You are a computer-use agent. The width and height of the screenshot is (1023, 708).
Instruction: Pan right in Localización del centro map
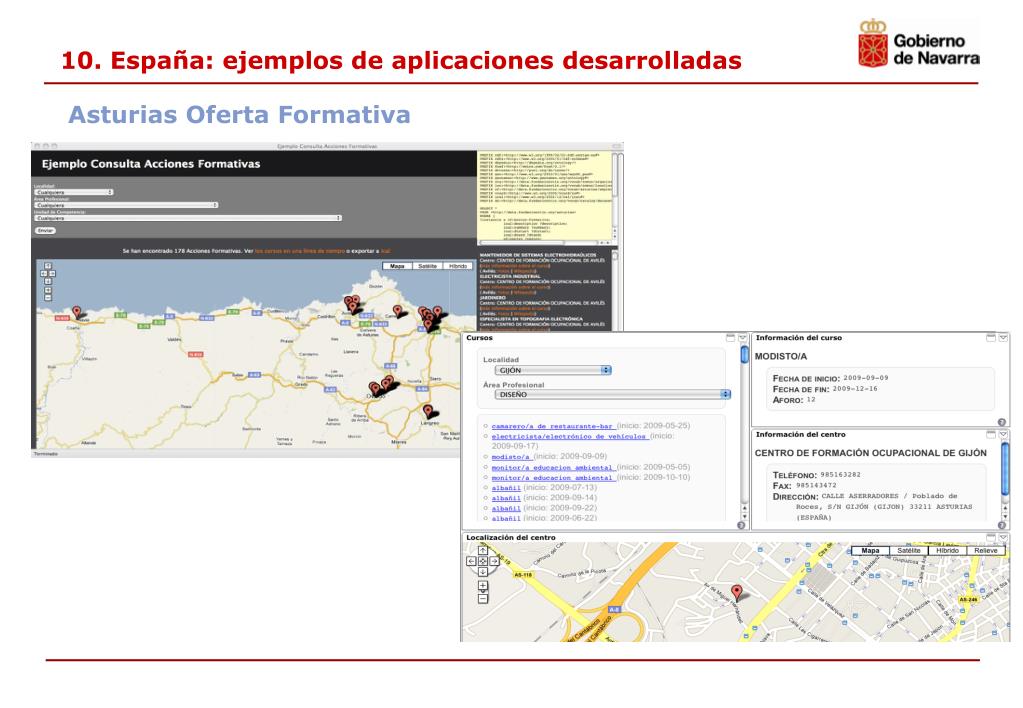point(494,561)
